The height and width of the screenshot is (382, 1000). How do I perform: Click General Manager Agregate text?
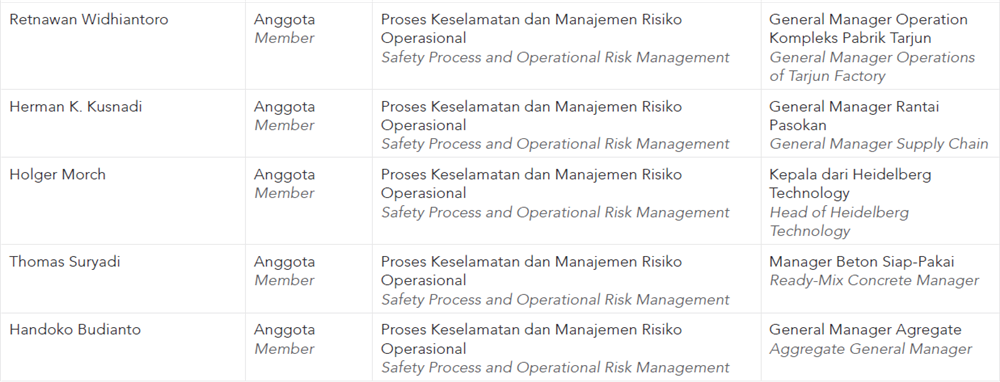(865, 330)
